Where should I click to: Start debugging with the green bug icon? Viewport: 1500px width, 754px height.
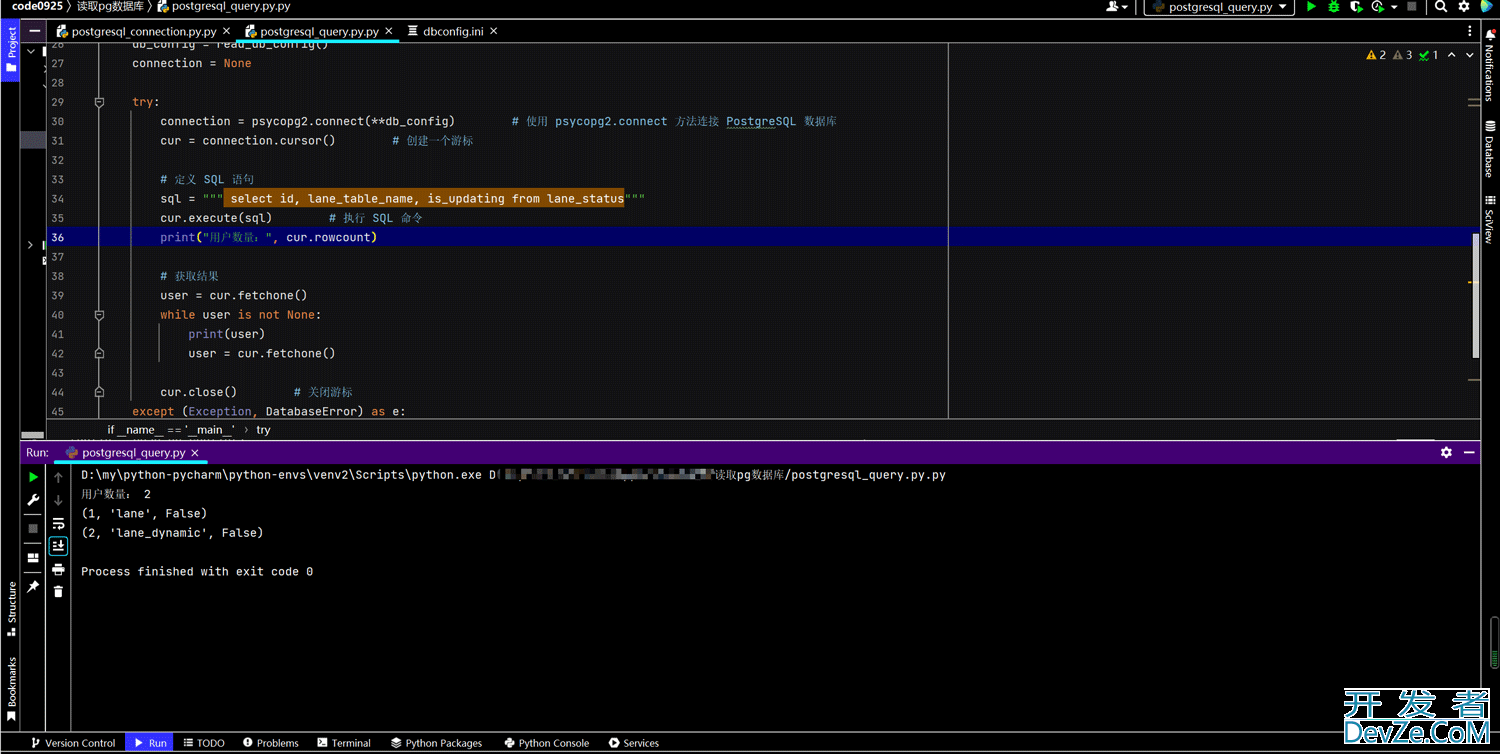(1334, 6)
